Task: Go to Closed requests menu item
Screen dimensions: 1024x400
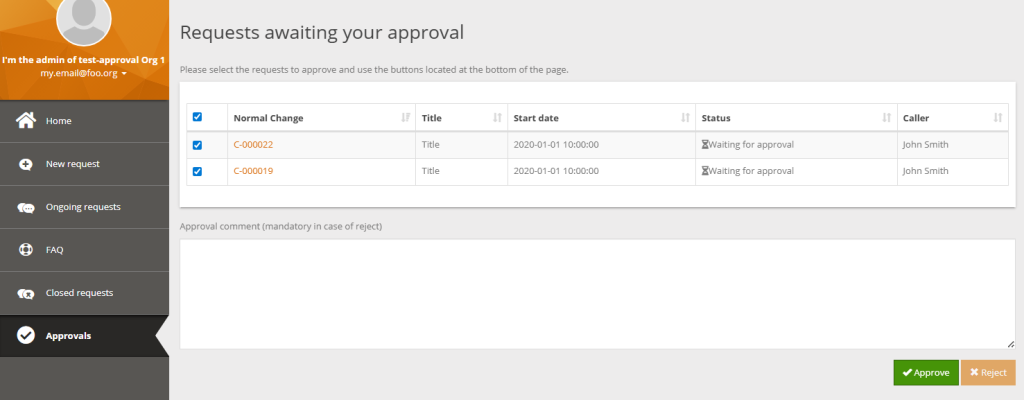Action: [x=79, y=293]
